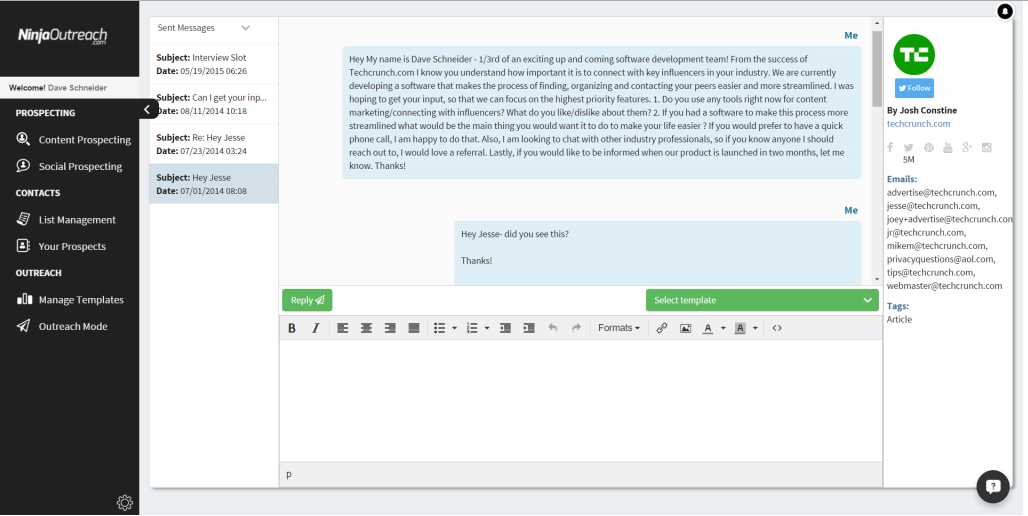
Task: Open the prospect's YouTube profile icon
Action: [947, 148]
